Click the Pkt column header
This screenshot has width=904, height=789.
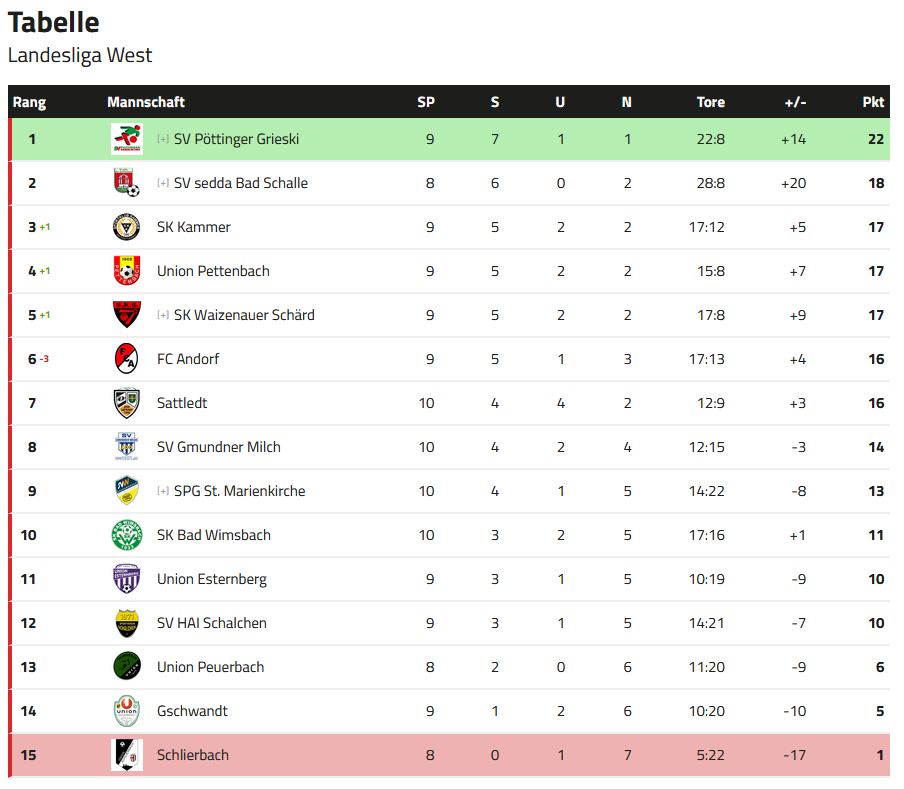(873, 102)
